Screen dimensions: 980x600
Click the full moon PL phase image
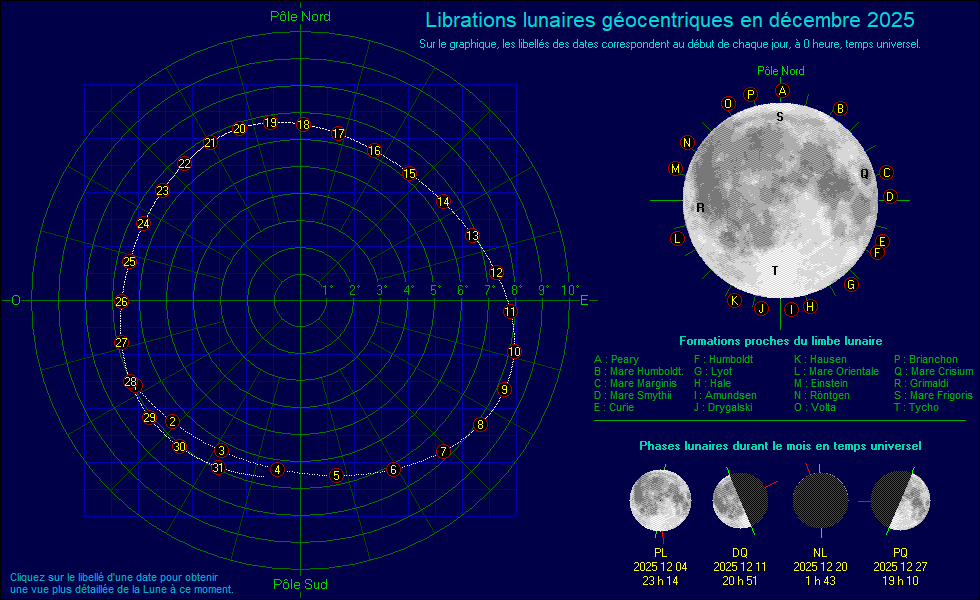(660, 499)
